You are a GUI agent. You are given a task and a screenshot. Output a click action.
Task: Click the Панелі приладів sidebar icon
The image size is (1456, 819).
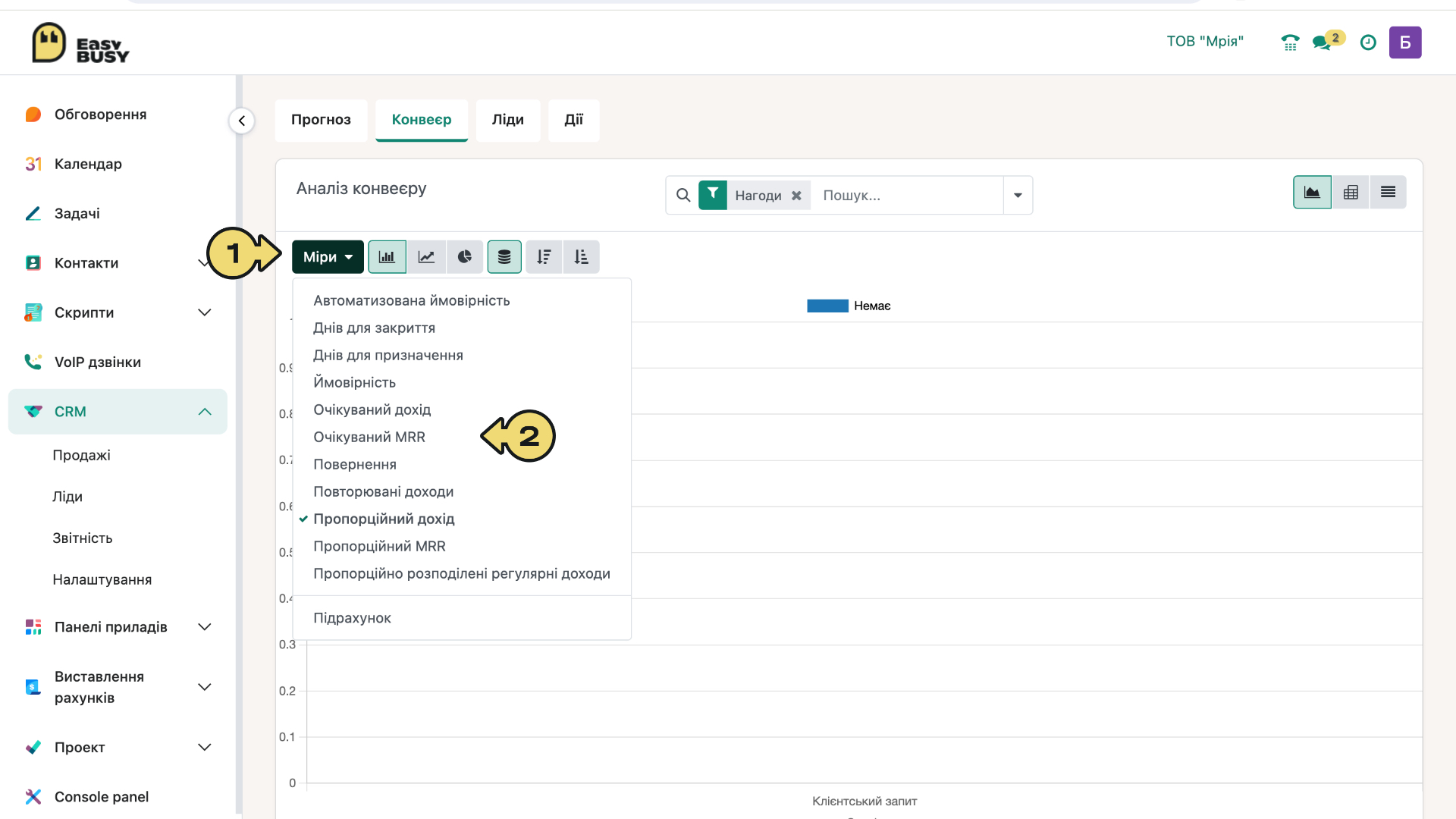(33, 627)
